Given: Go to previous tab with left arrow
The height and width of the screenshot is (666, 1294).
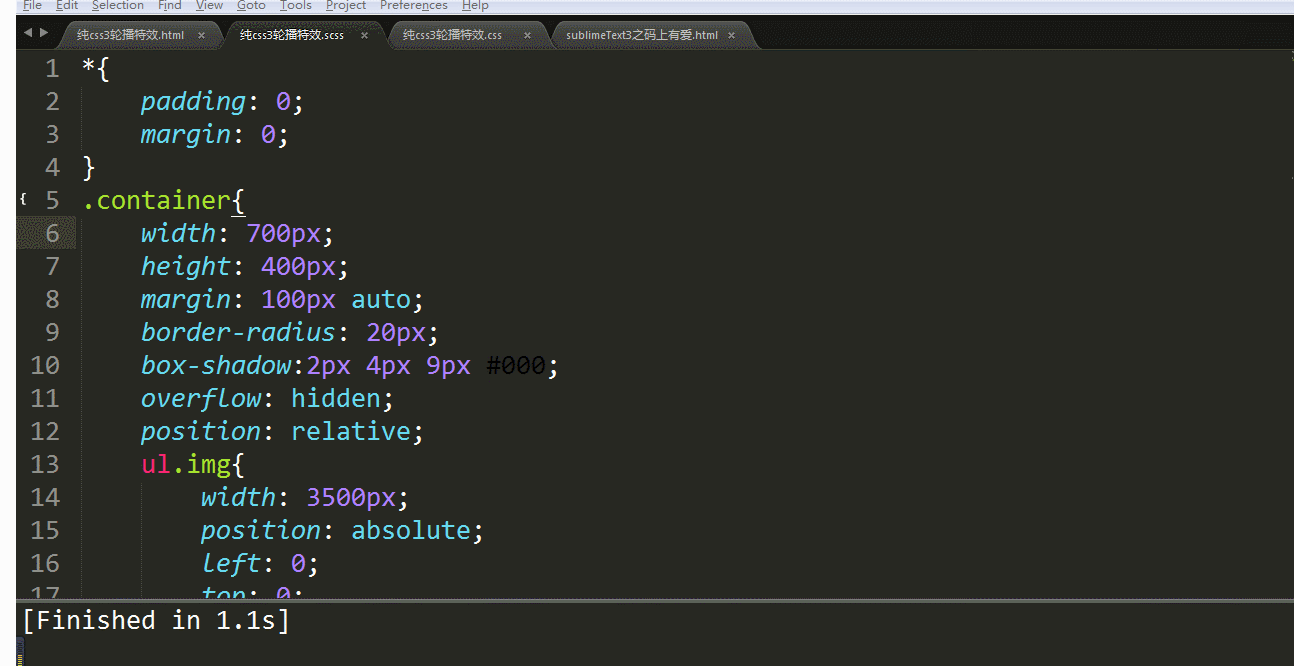Looking at the screenshot, I should 27,33.
